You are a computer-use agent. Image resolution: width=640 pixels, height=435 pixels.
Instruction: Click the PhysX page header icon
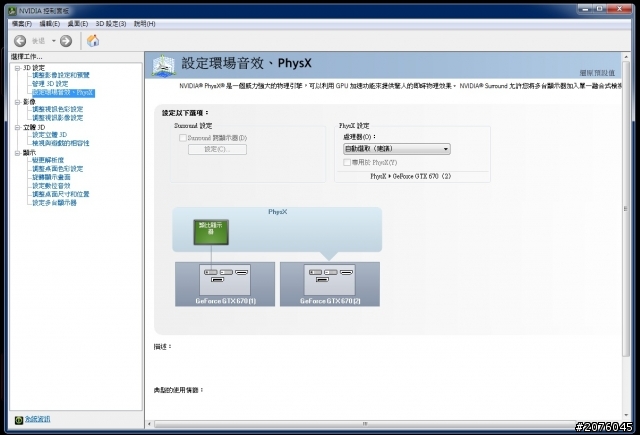click(x=164, y=66)
